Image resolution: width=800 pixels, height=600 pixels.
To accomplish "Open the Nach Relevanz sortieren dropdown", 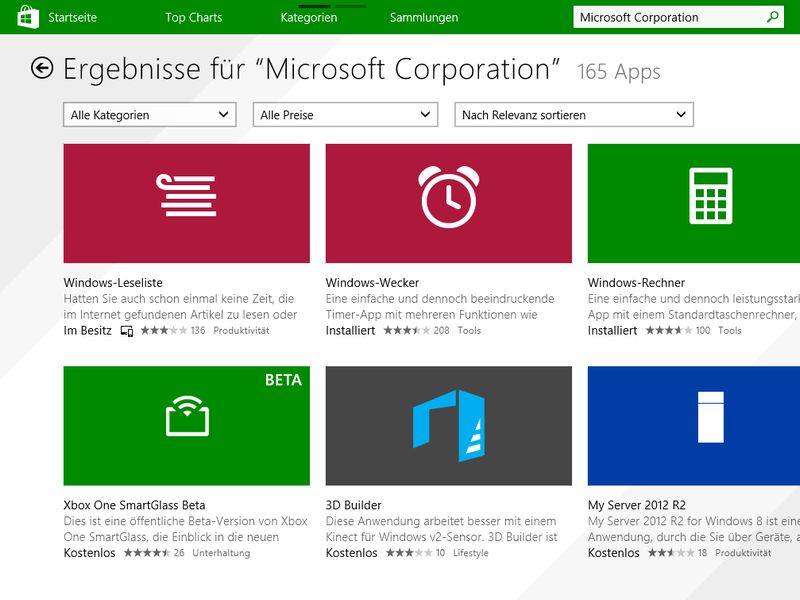I will coord(574,115).
